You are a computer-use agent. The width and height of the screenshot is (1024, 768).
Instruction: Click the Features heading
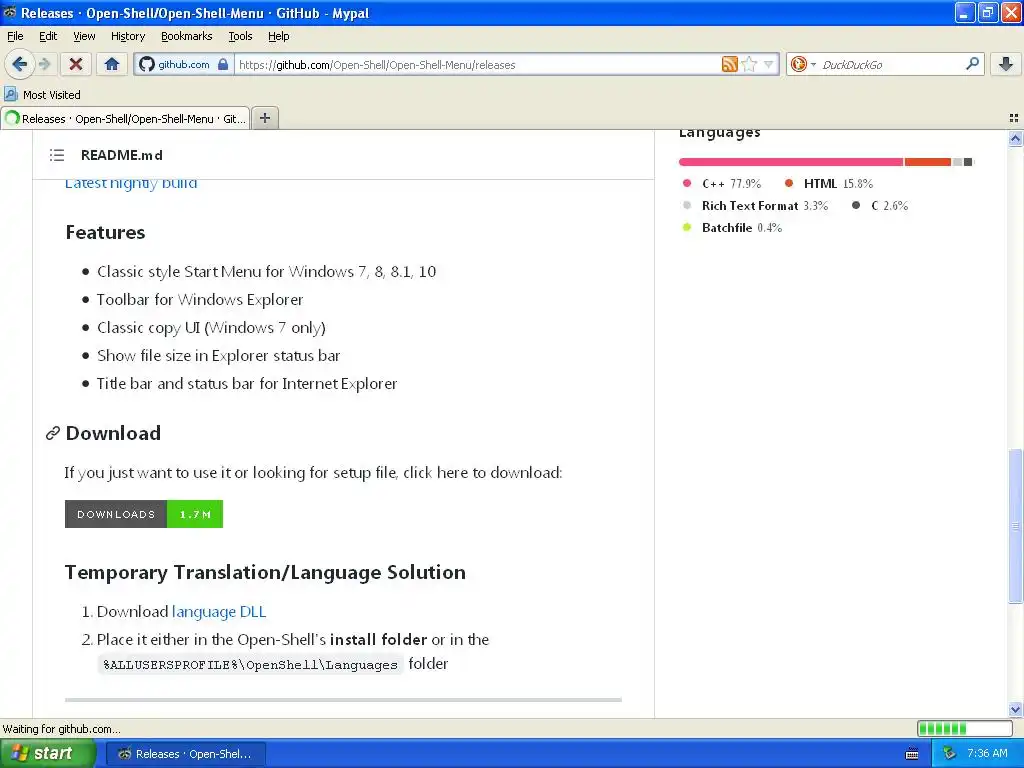pos(105,232)
